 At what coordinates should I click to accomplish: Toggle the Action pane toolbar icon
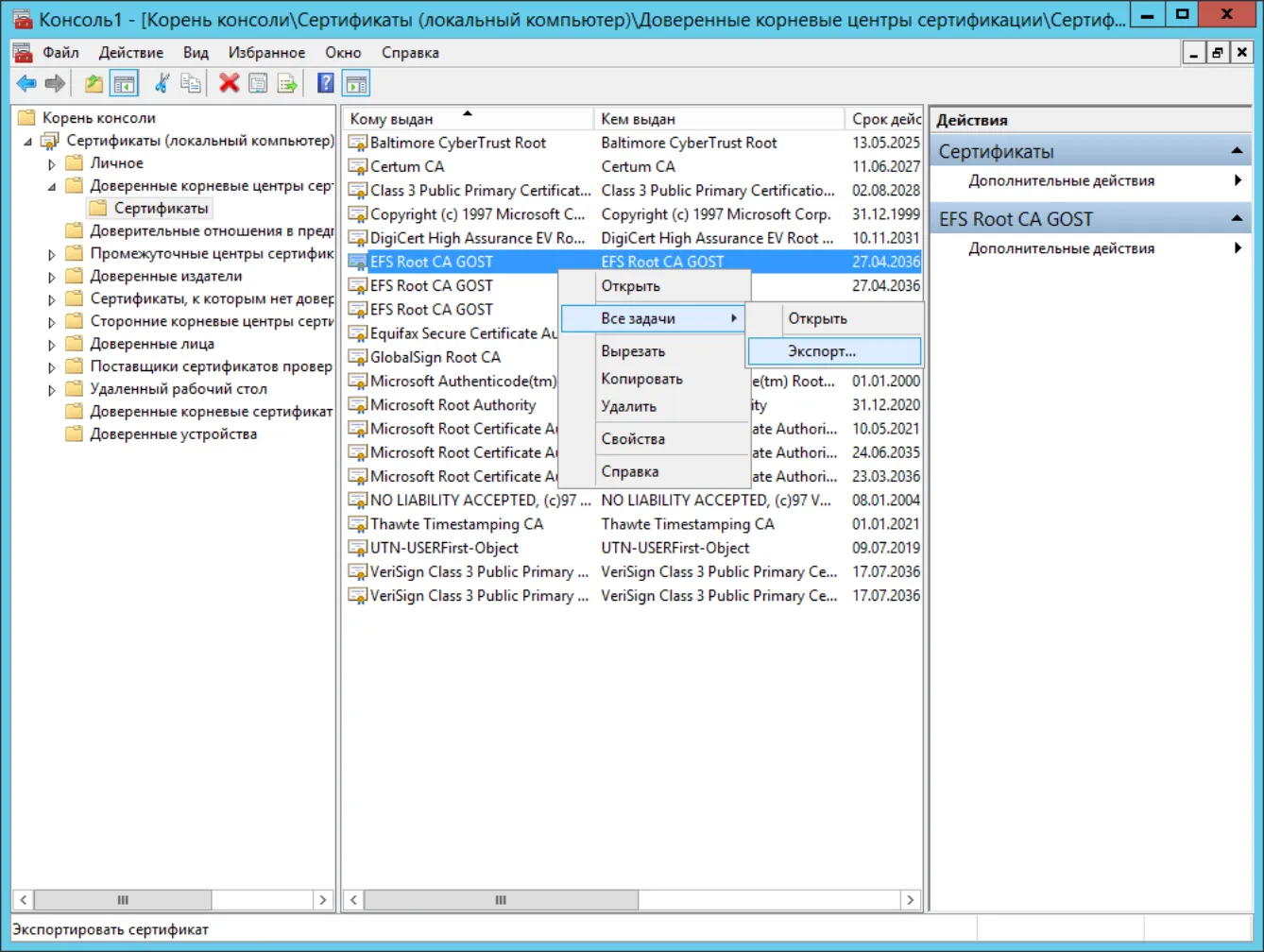pyautogui.click(x=356, y=84)
